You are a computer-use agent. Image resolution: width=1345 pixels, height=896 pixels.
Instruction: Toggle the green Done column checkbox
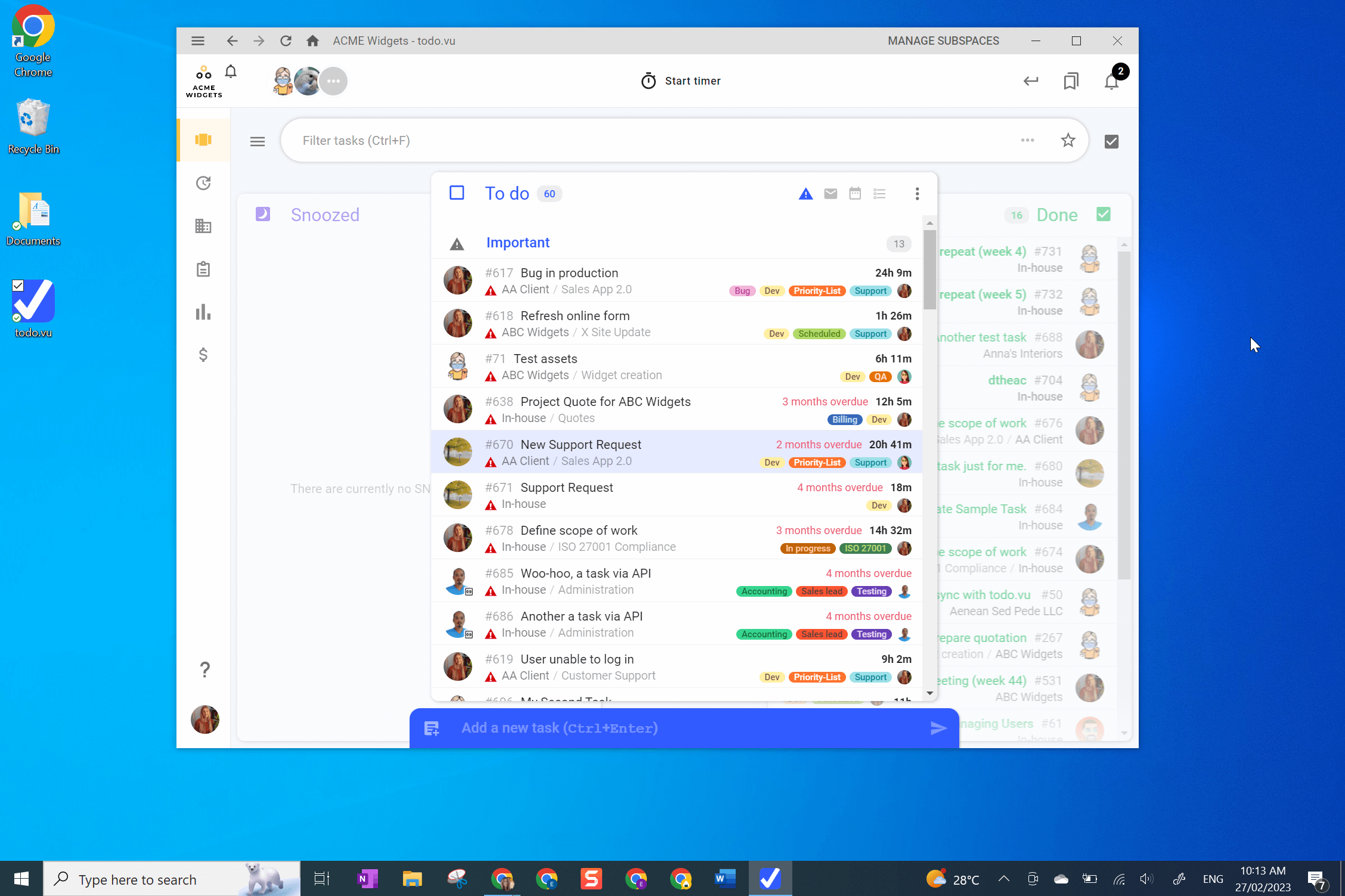tap(1104, 214)
